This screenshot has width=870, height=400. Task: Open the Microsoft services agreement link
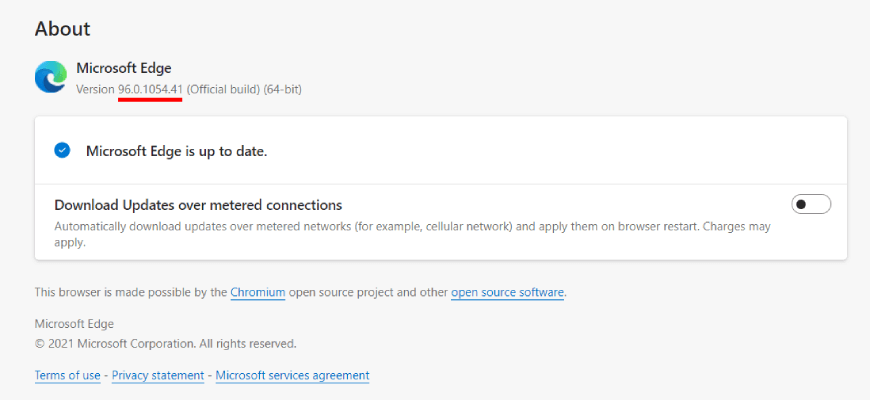tap(292, 376)
